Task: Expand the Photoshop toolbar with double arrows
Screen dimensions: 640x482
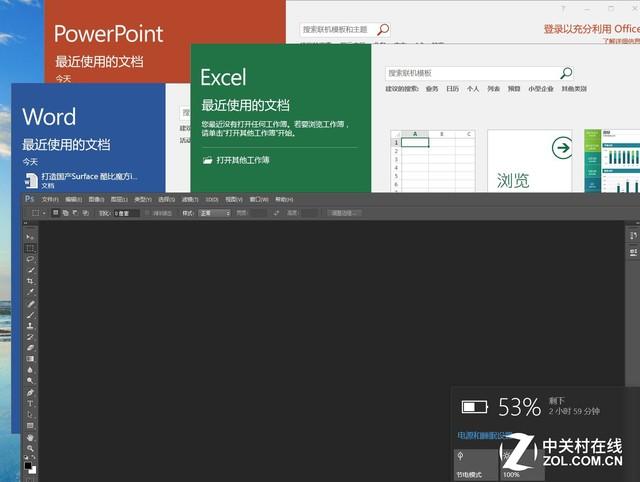Action: (x=26, y=223)
